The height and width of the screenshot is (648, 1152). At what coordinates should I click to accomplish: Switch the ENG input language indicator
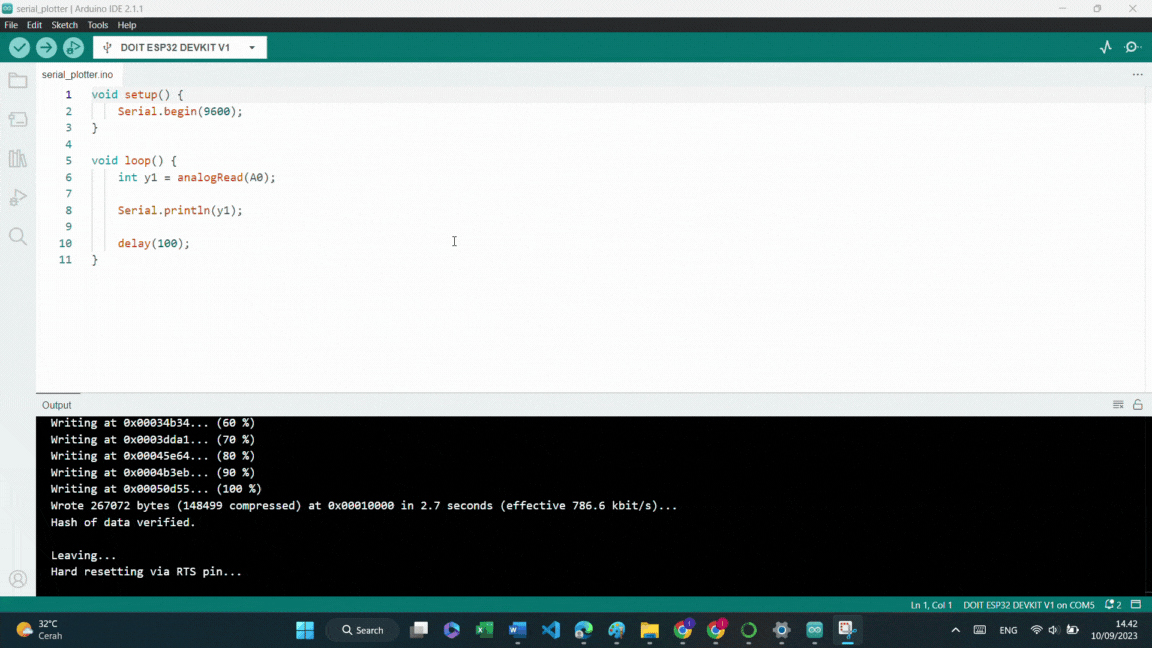click(x=1008, y=630)
